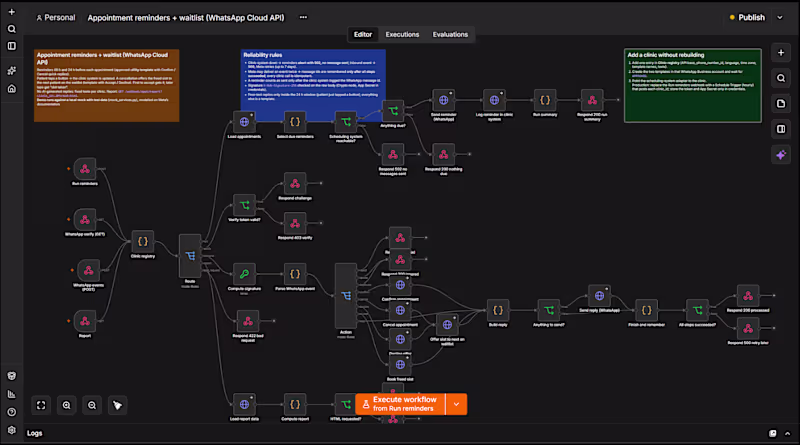The width and height of the screenshot is (800, 445).
Task: Select the Log reminder in clinic system node
Action: (494, 100)
